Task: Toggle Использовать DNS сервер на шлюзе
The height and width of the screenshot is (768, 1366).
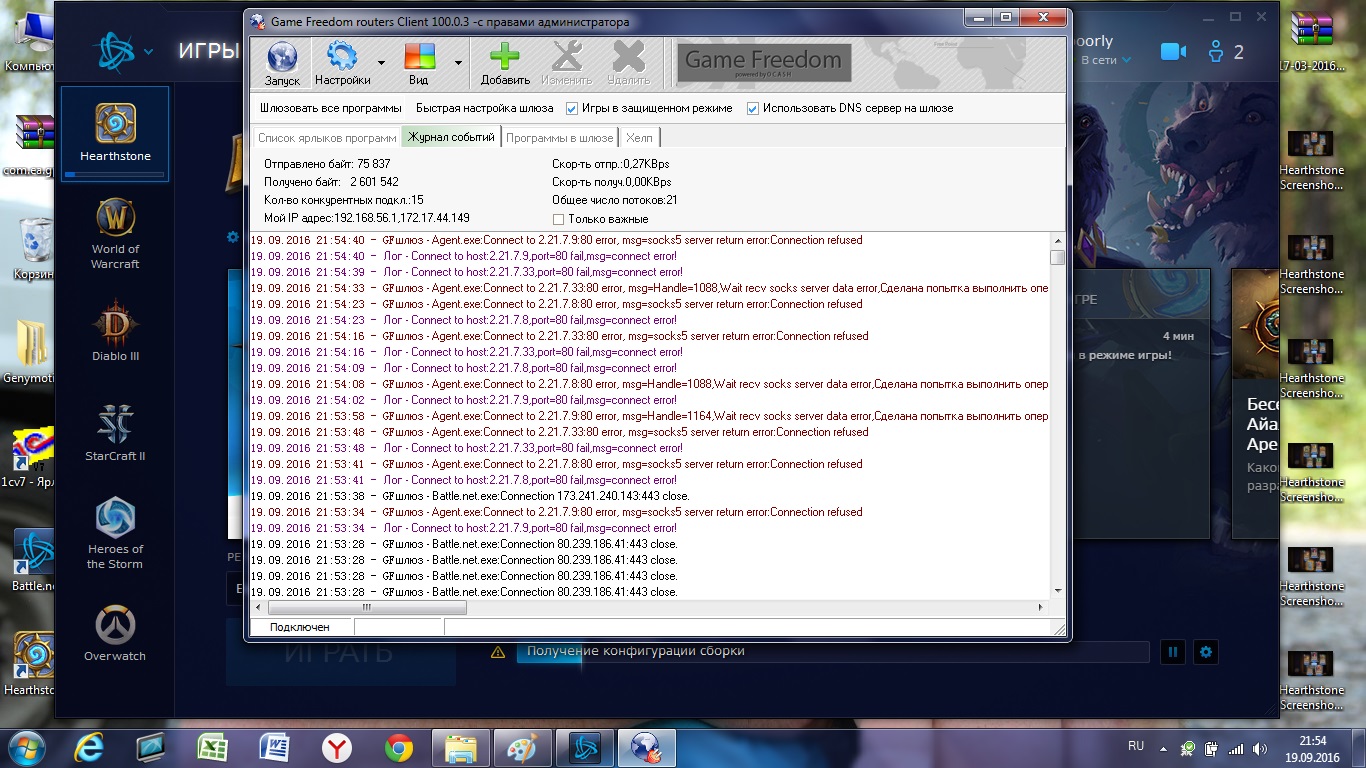Action: click(x=753, y=108)
